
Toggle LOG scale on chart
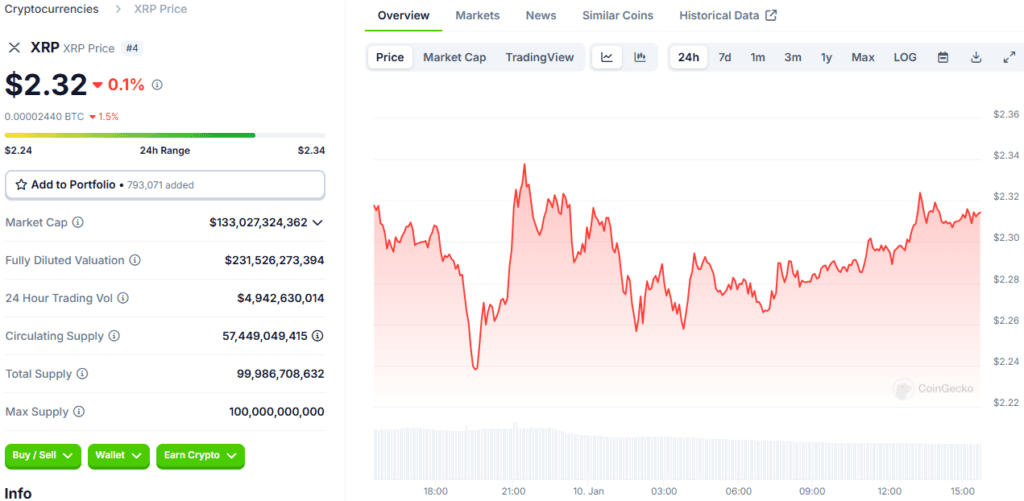[x=905, y=57]
